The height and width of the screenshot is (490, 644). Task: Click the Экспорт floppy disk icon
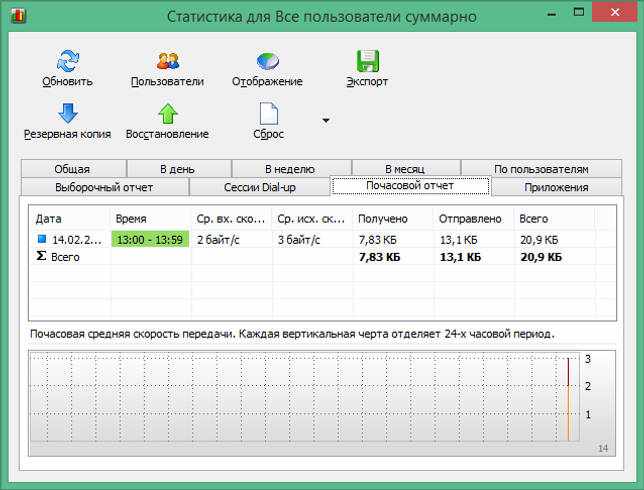(367, 61)
